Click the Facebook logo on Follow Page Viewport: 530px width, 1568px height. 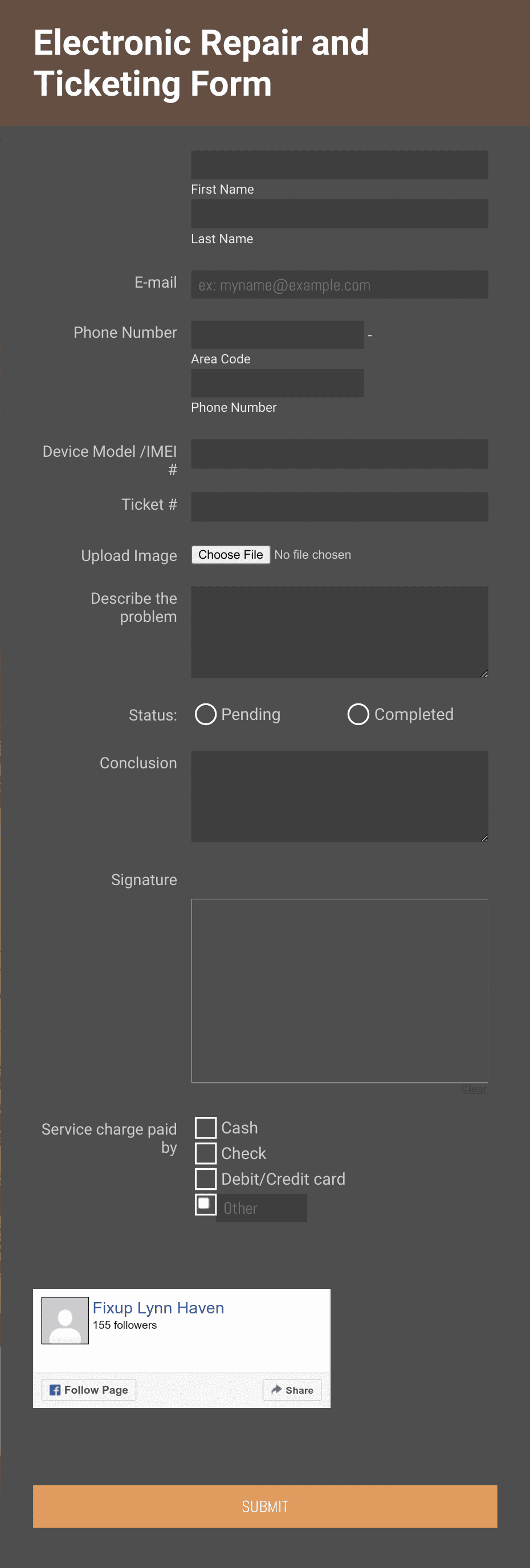pos(55,1390)
